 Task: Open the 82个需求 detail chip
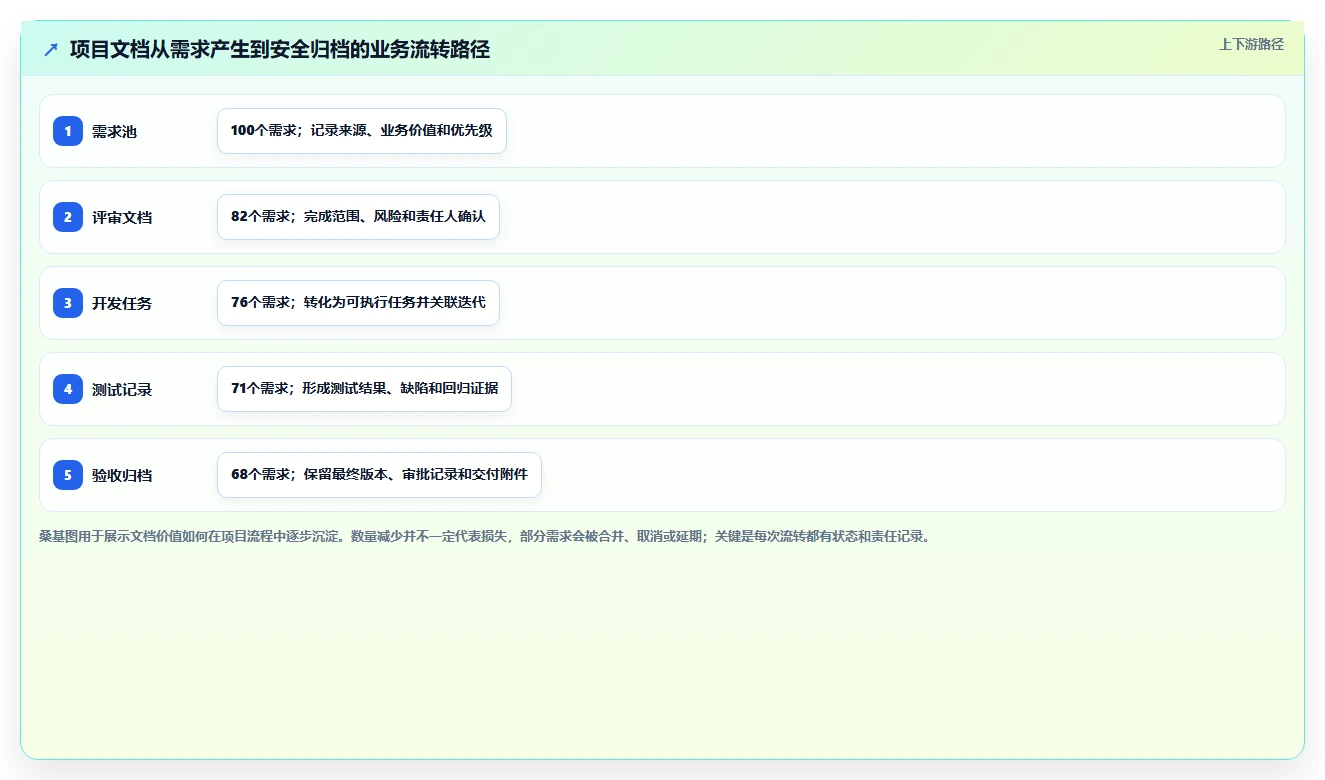358,217
